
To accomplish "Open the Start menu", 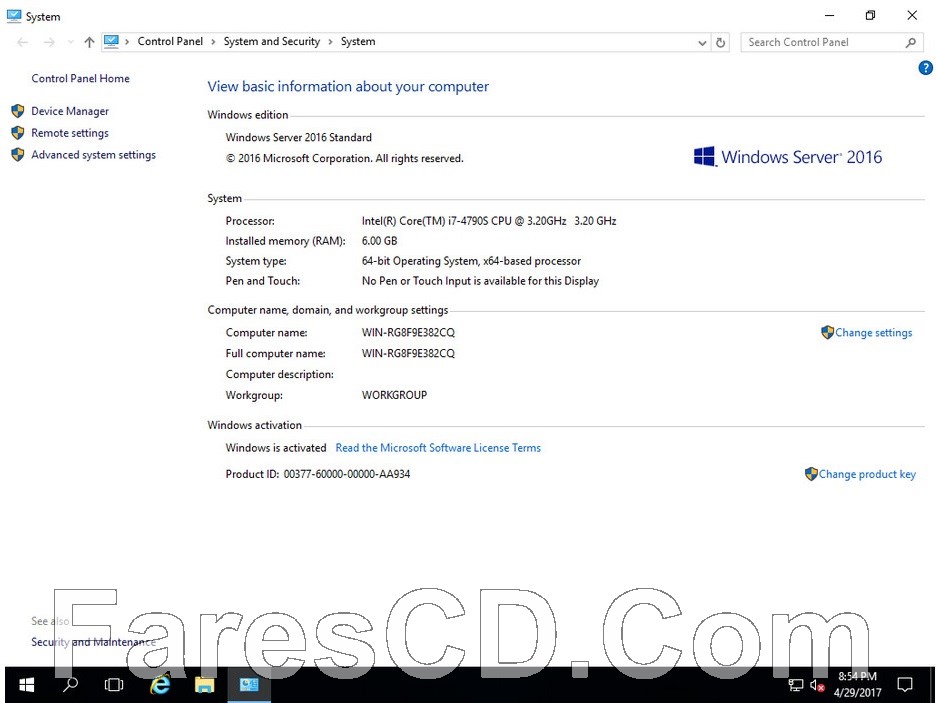I will (27, 685).
